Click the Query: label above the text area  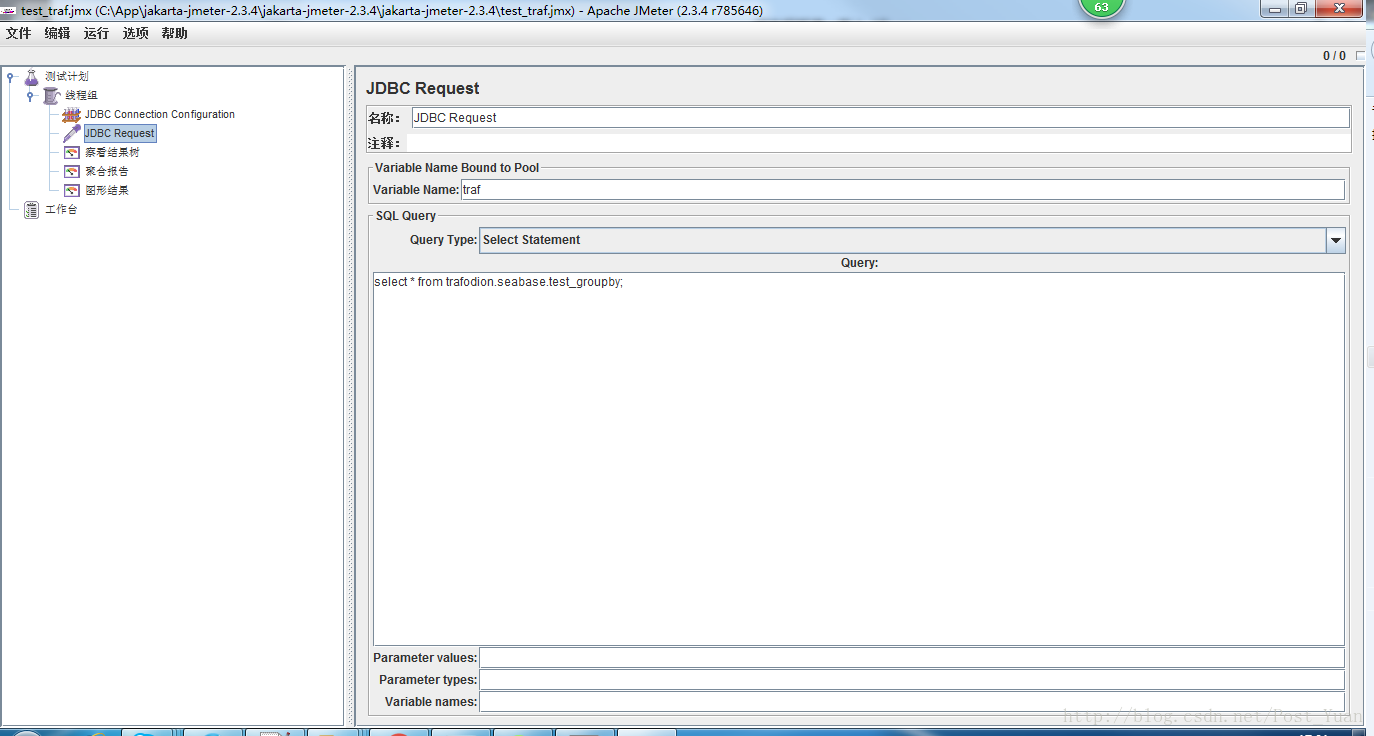click(x=859, y=263)
